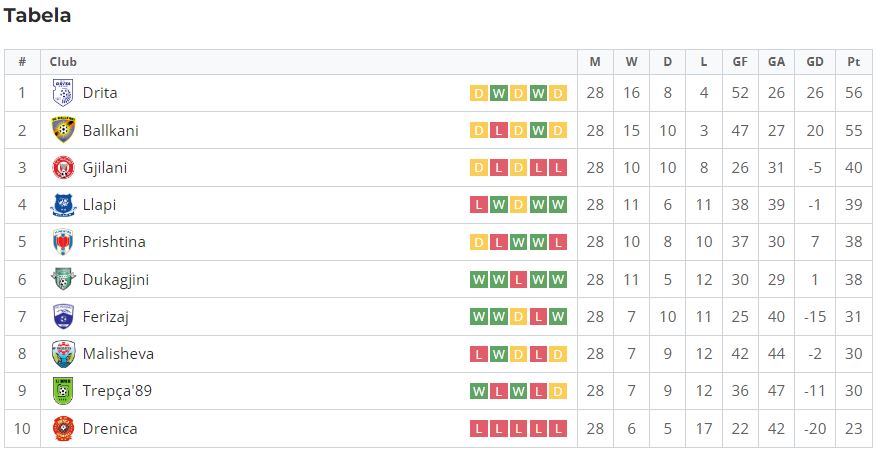Click the Trepça'89 club crest icon
Viewport: 883px width, 453px height.
[63, 391]
